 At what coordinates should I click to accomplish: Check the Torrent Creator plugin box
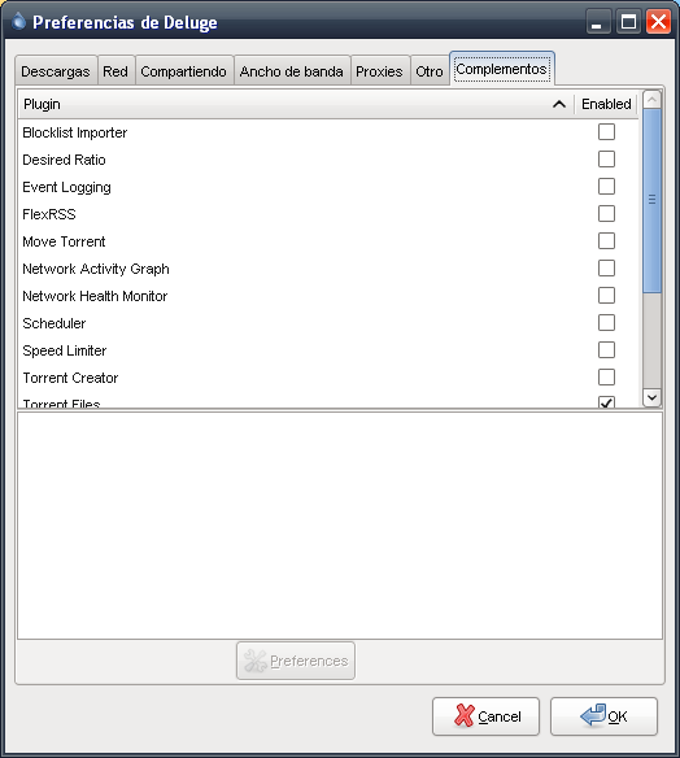pos(607,377)
